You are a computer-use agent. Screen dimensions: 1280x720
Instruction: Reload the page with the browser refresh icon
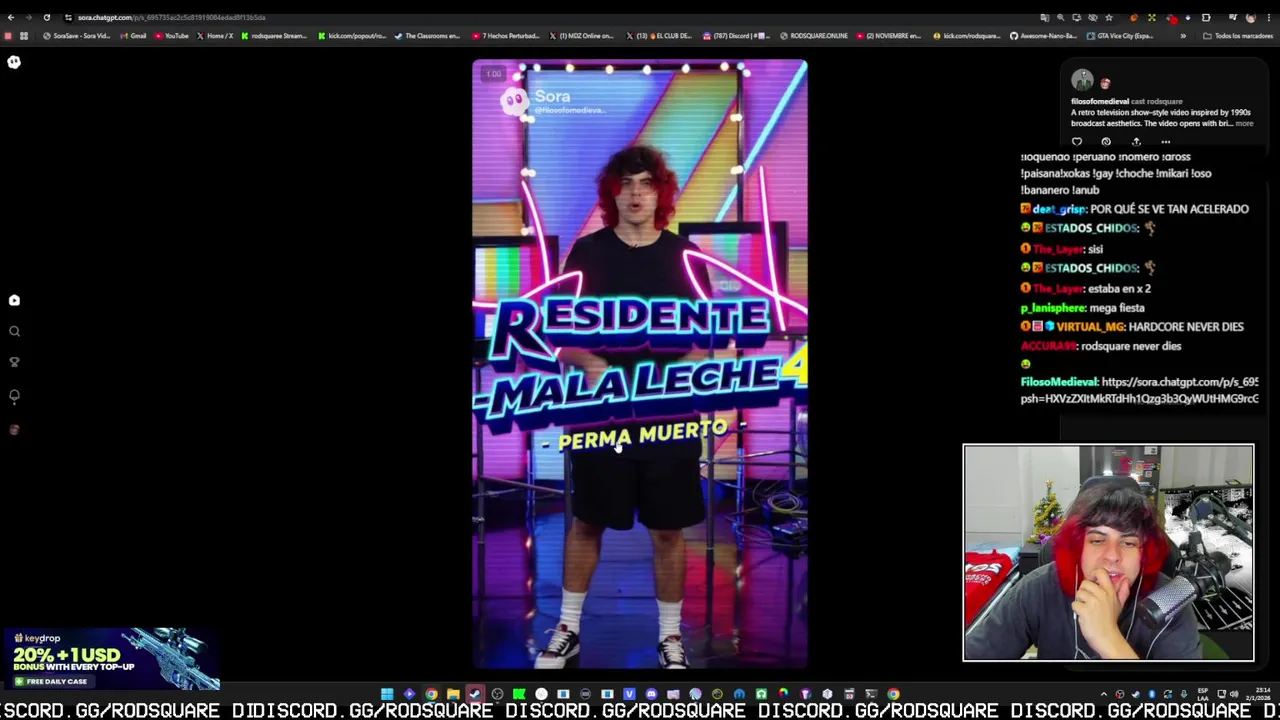point(46,17)
